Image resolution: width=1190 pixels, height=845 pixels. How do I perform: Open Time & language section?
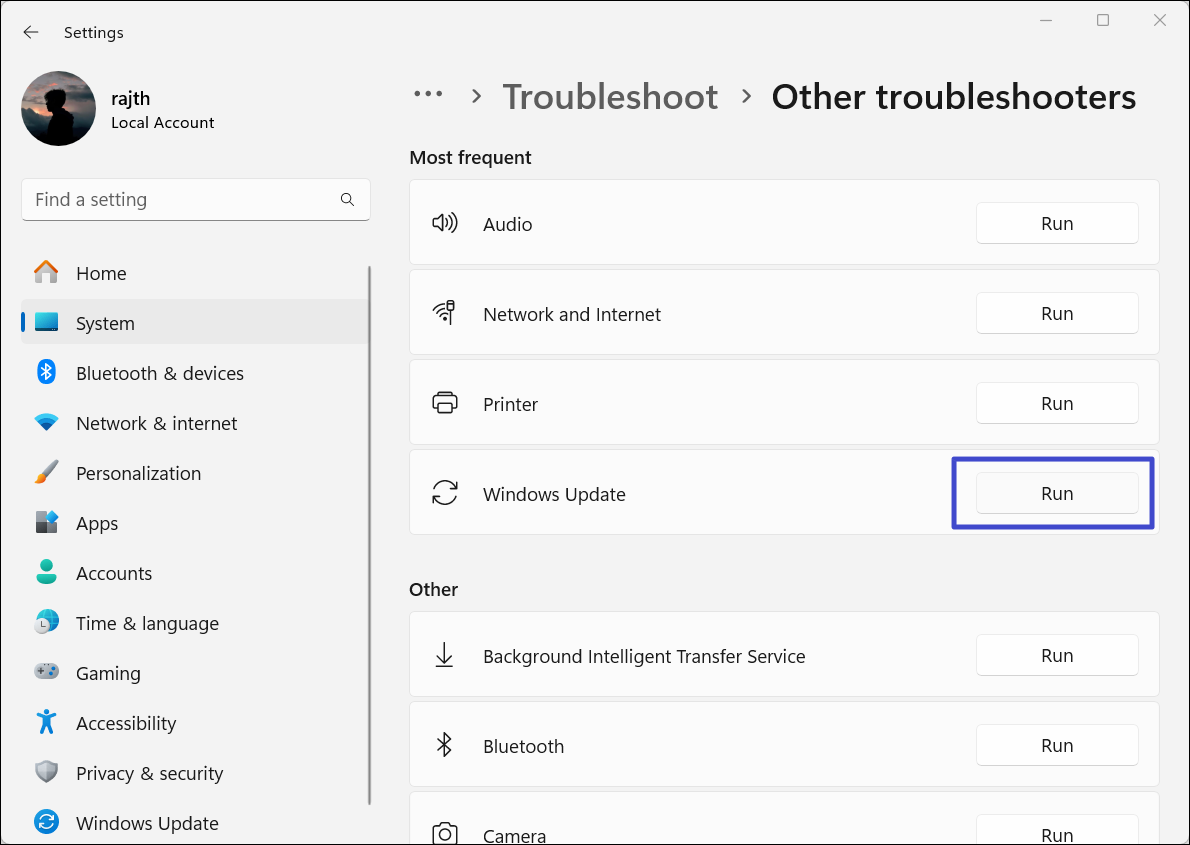(x=147, y=623)
